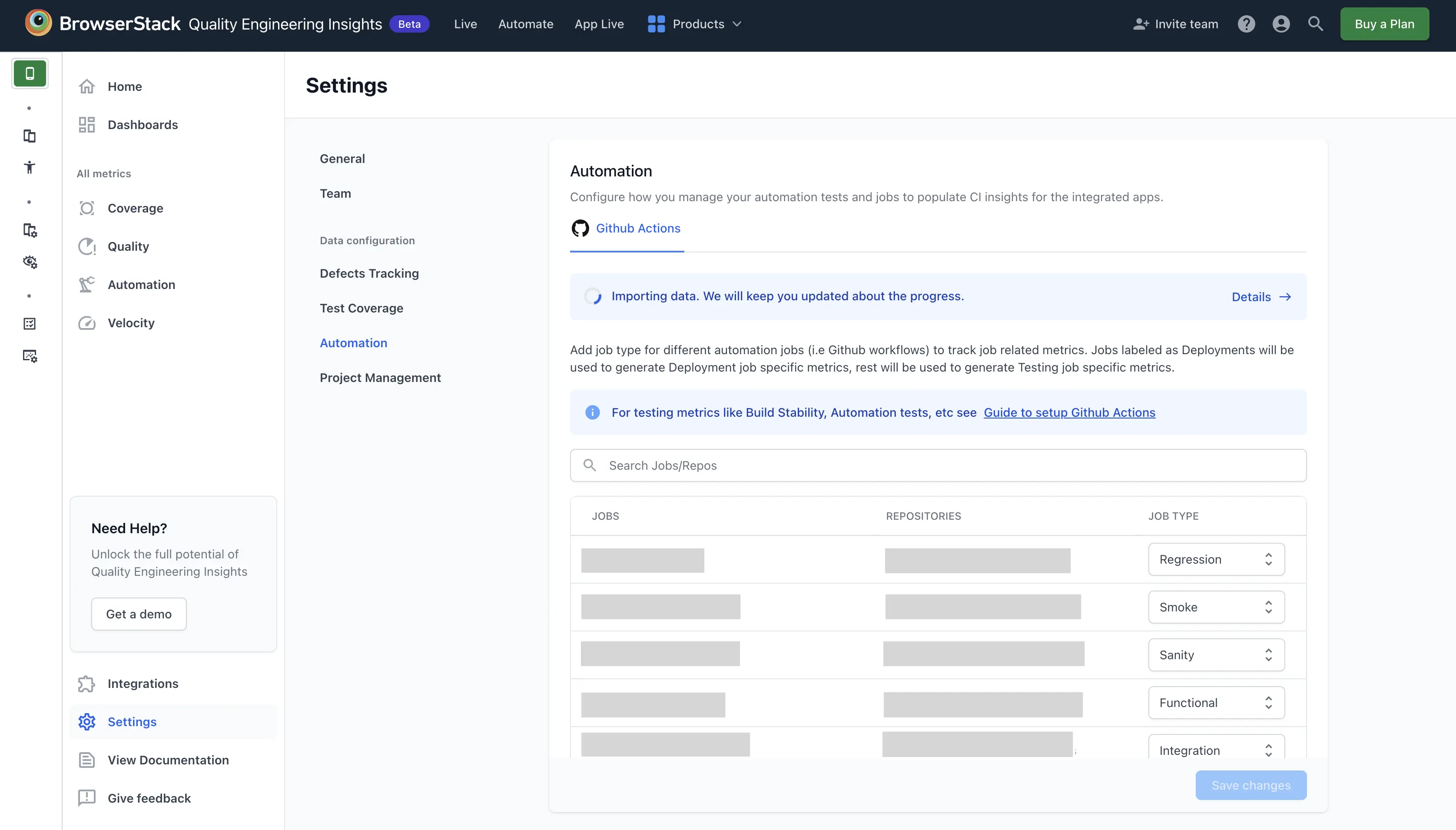This screenshot has height=830, width=1456.
Task: Click the JOB TYPE column header
Action: [1173, 516]
